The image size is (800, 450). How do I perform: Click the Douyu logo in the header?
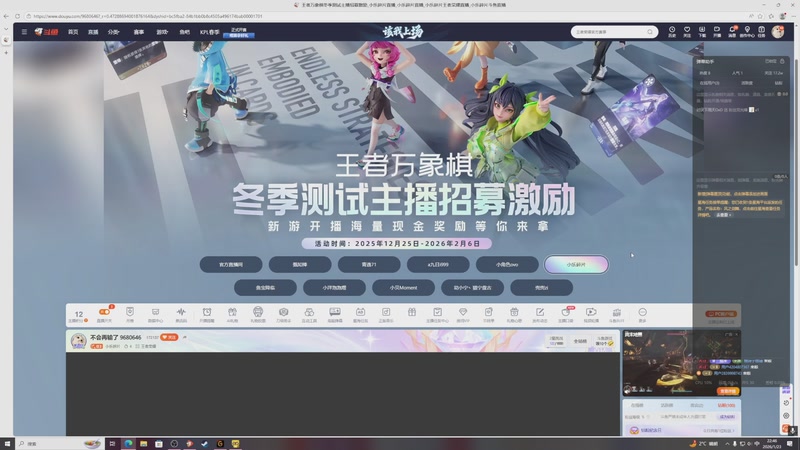46,32
